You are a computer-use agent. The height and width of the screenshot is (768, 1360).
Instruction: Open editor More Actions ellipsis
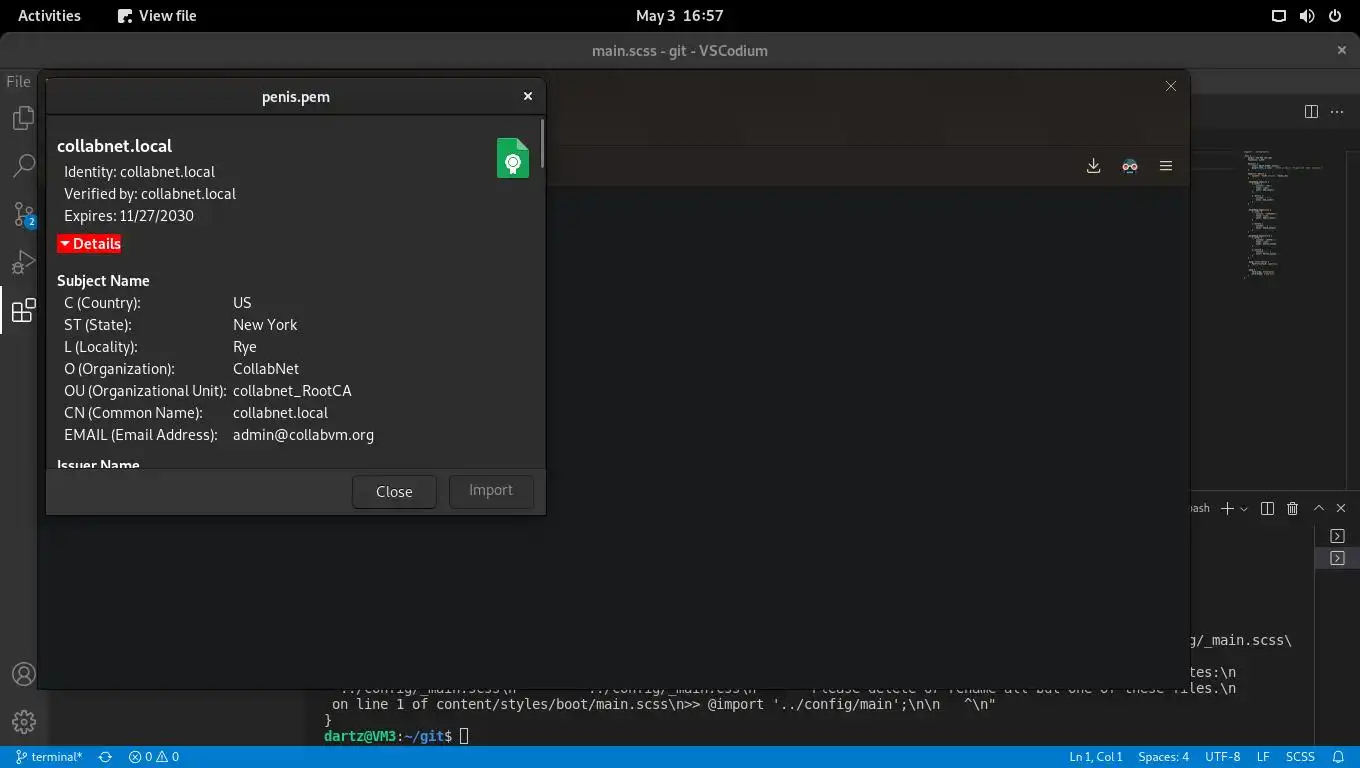1336,111
